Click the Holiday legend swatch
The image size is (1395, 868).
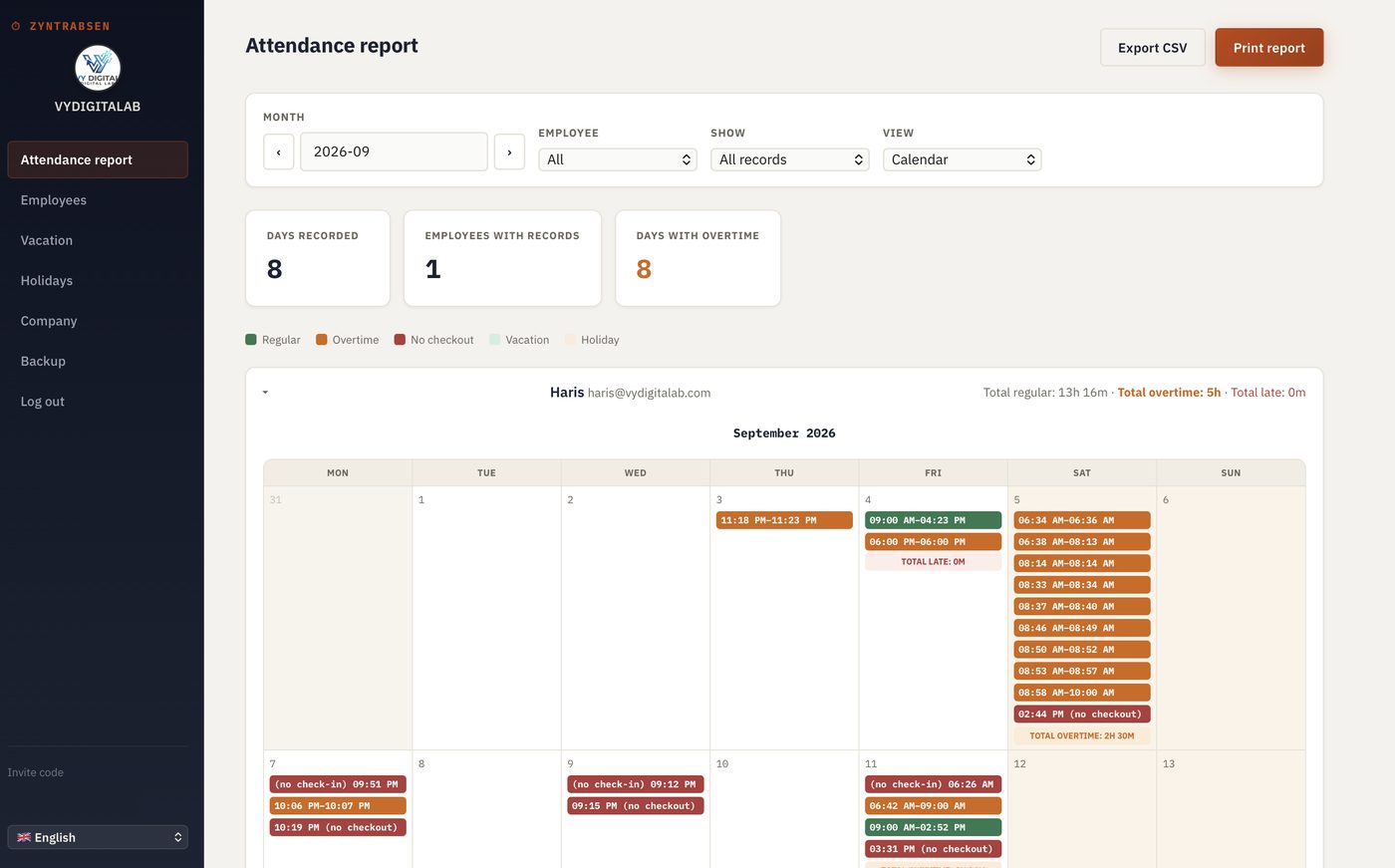coord(571,340)
